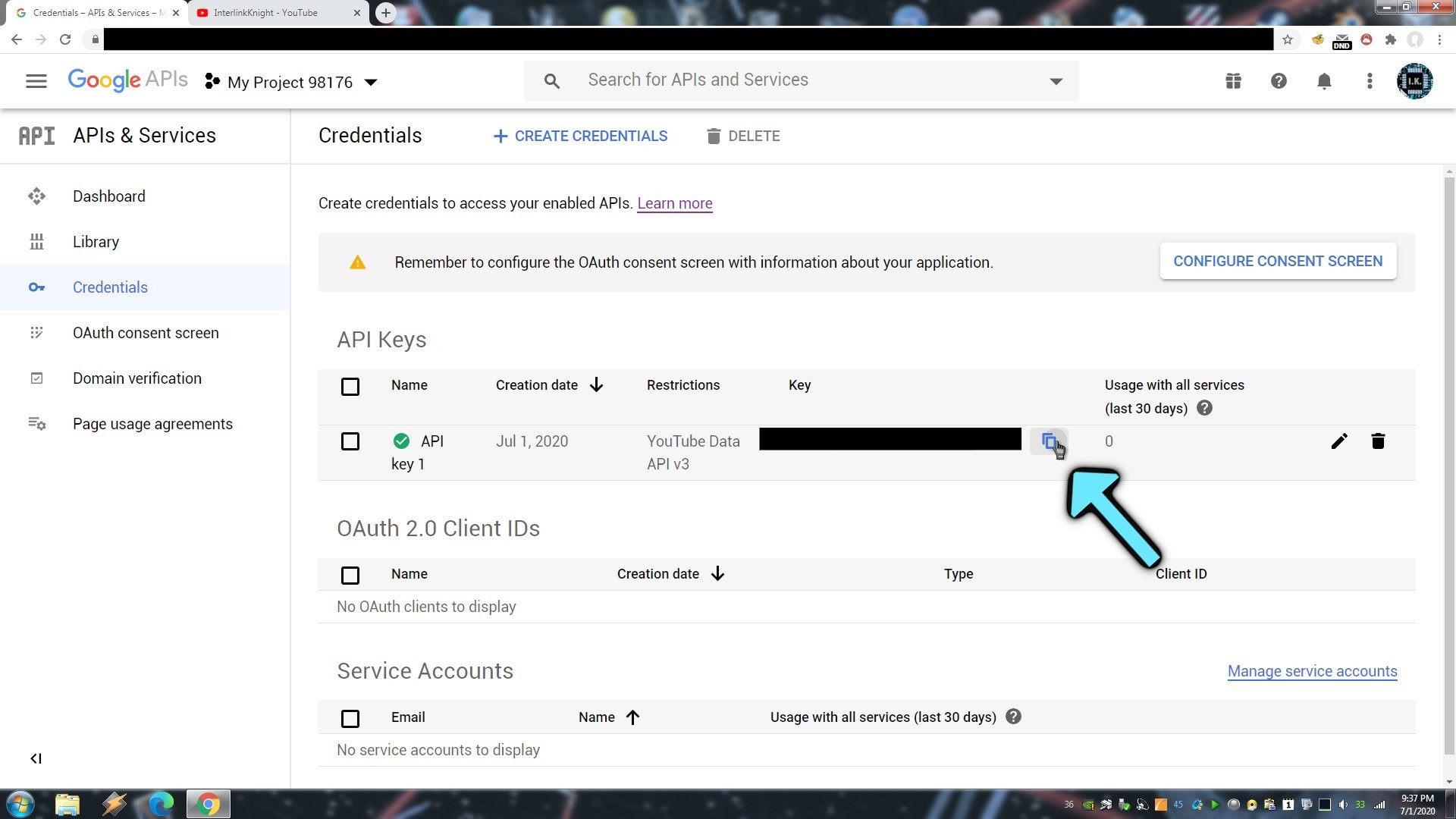Click the CREATE CREDENTIALS button
Image resolution: width=1456 pixels, height=819 pixels.
580,135
